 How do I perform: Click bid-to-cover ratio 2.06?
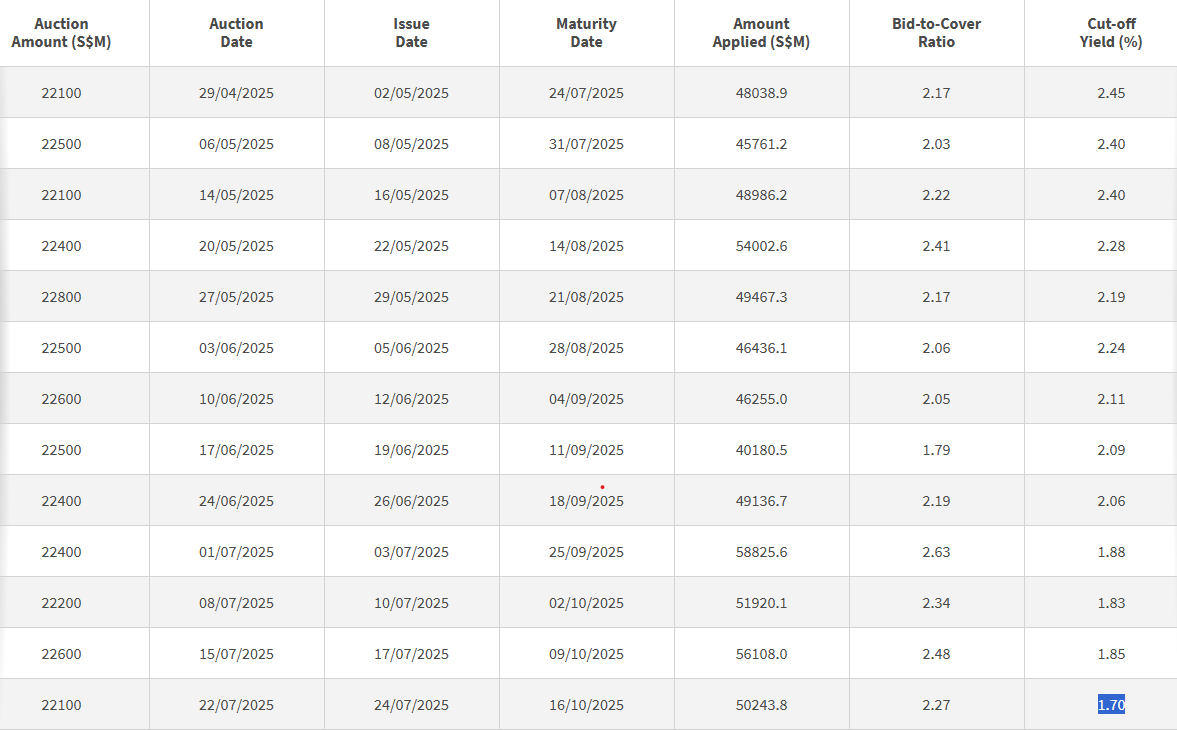pos(936,348)
